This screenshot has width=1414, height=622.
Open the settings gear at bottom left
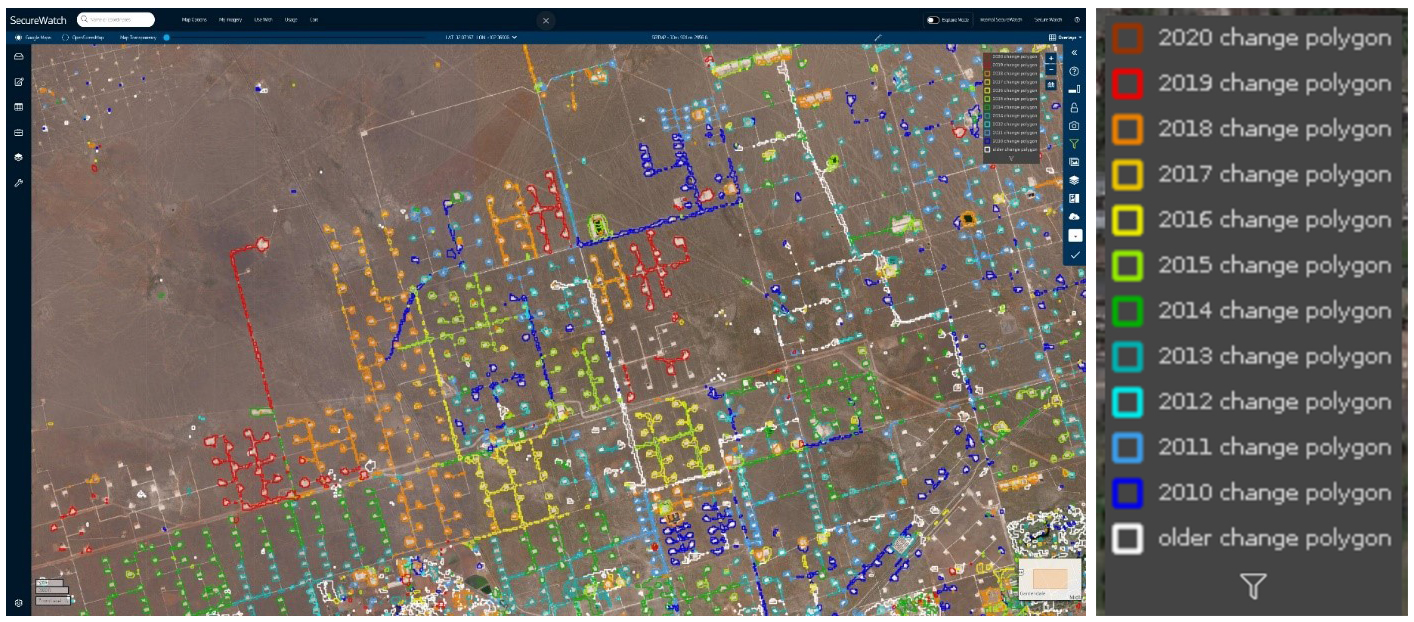[18, 603]
